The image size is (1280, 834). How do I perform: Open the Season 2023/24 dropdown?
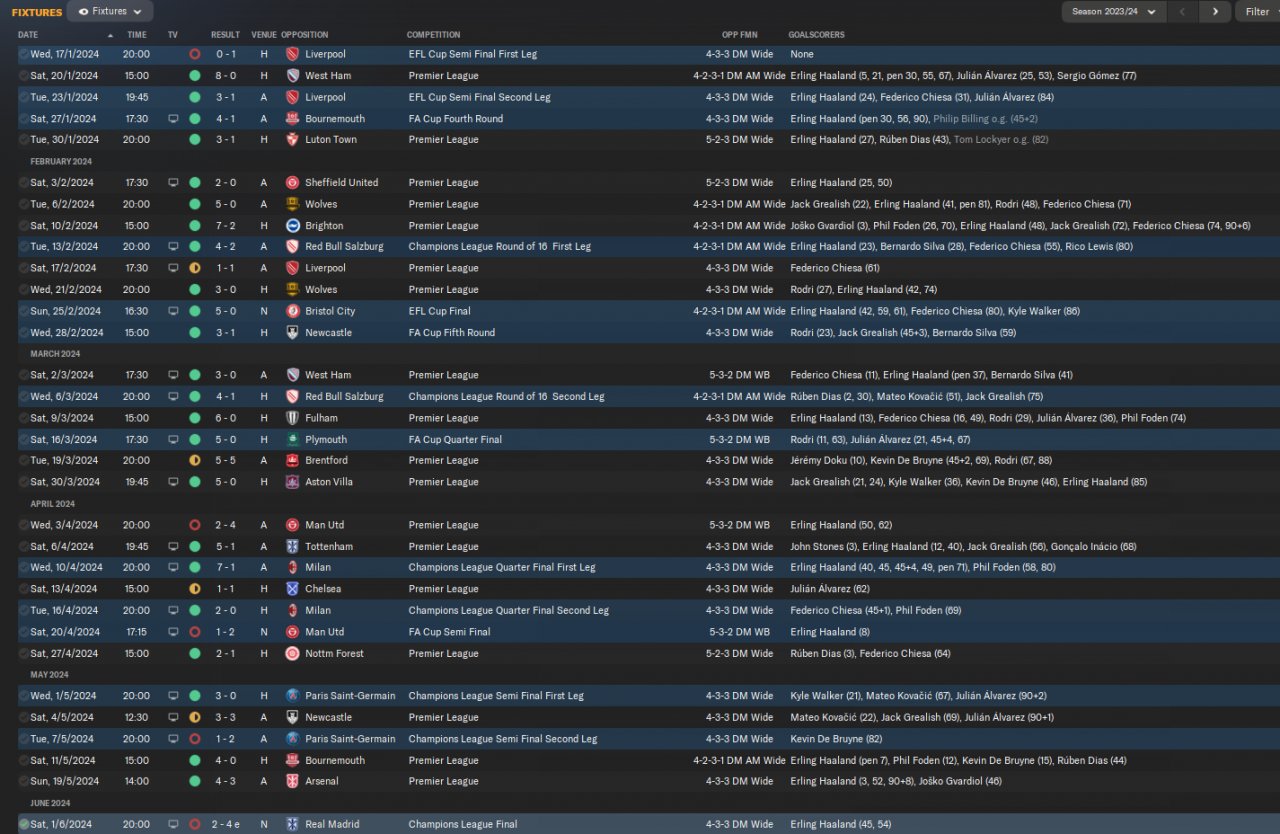(1114, 12)
